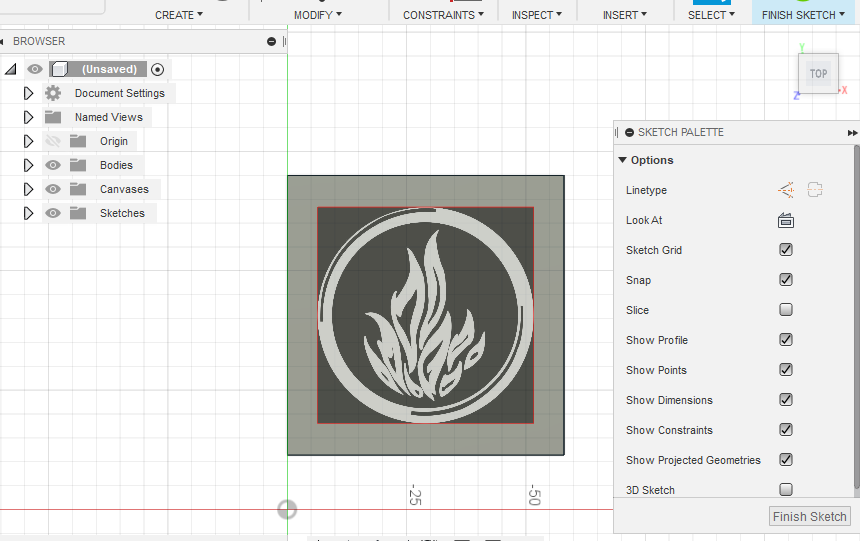Click the Origin folder icon
Screen dimensions: 860x541
[x=78, y=141]
